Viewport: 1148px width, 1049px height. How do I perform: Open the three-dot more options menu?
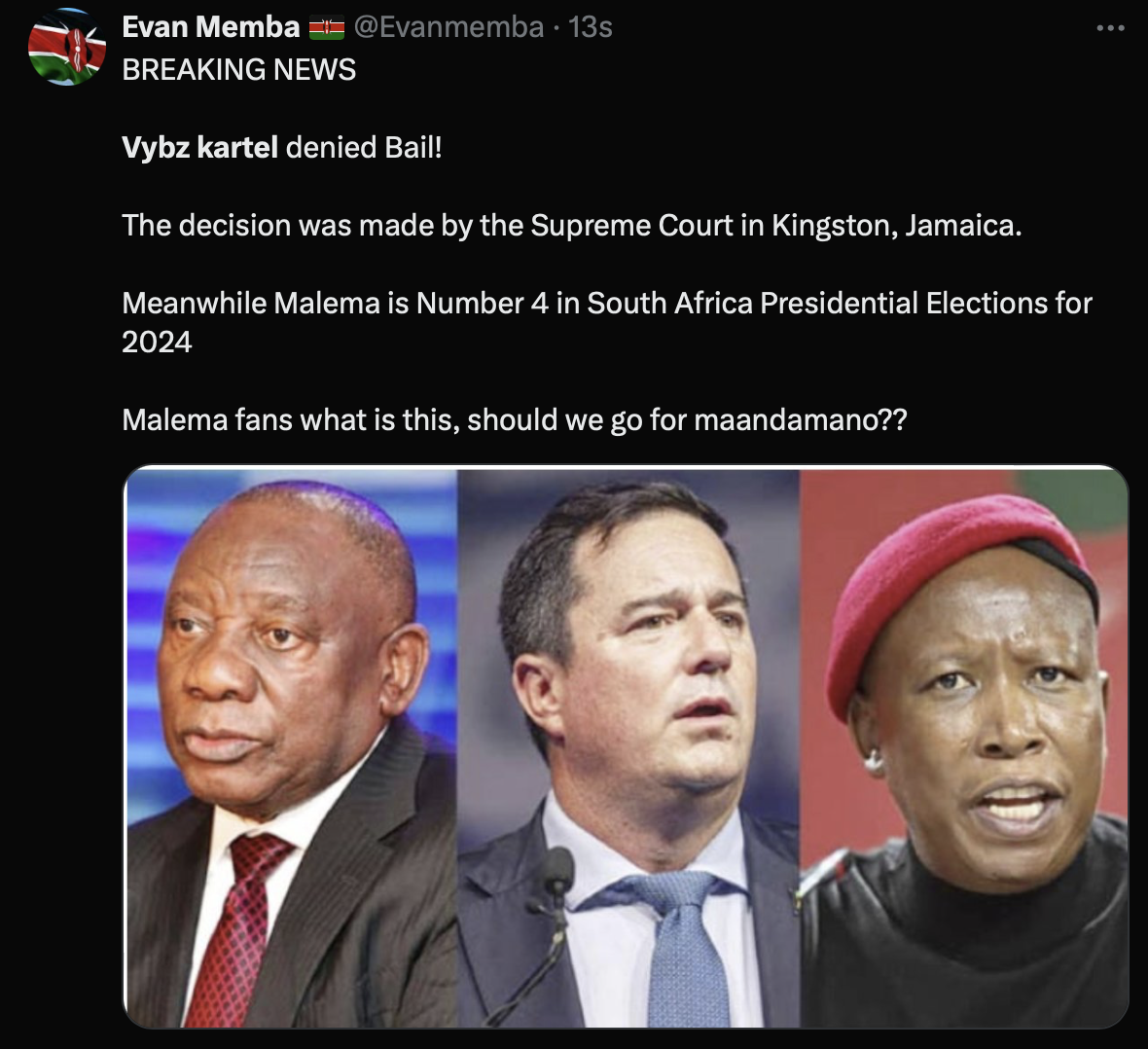tap(1110, 28)
